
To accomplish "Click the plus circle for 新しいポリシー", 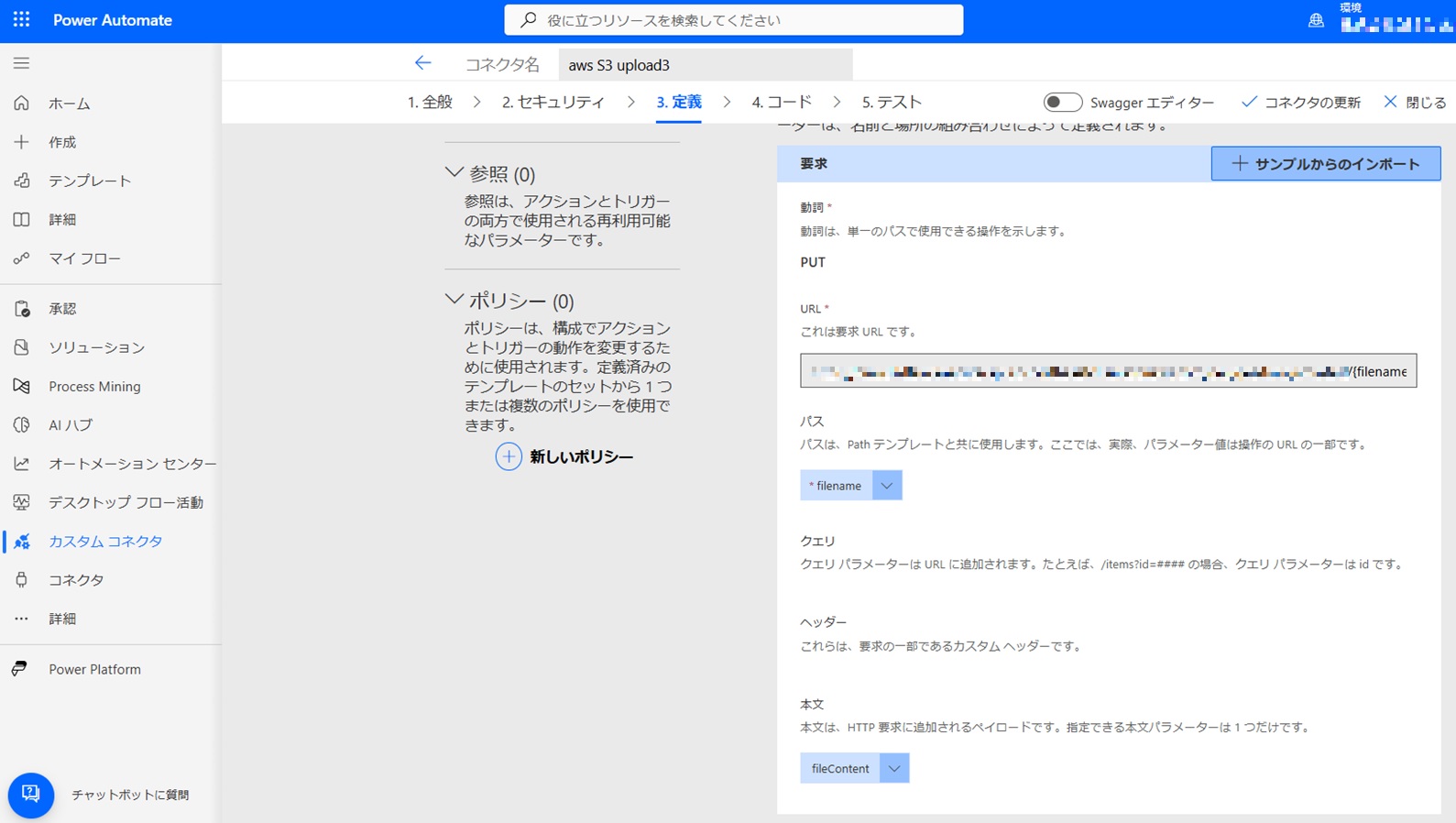I will [x=509, y=456].
